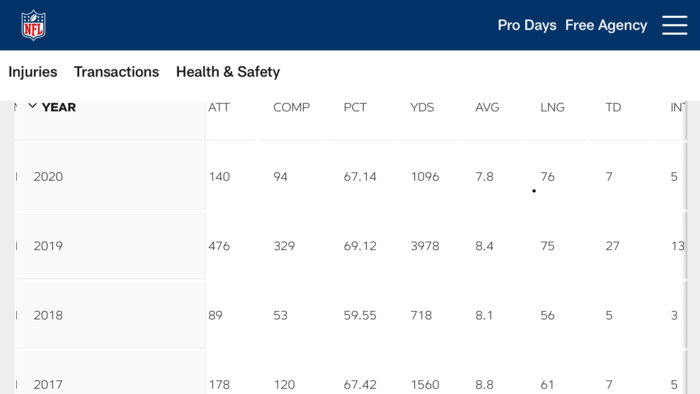
Task: Sort by the AVG column header
Action: tap(487, 108)
